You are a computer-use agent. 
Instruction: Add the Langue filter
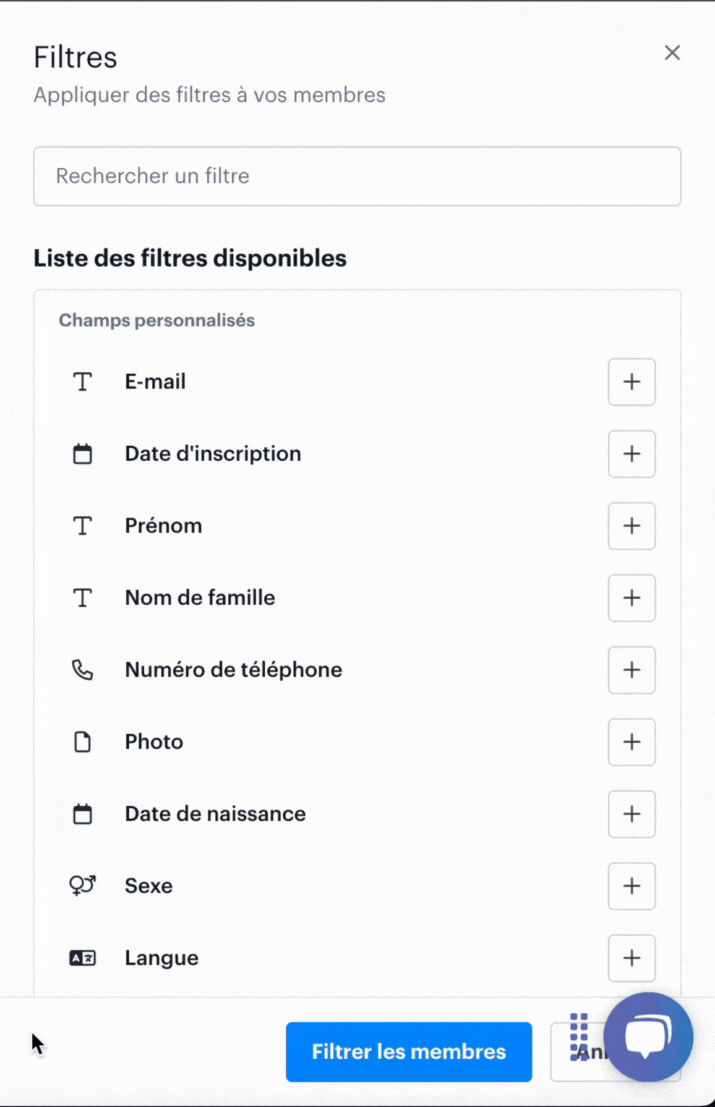pos(631,958)
